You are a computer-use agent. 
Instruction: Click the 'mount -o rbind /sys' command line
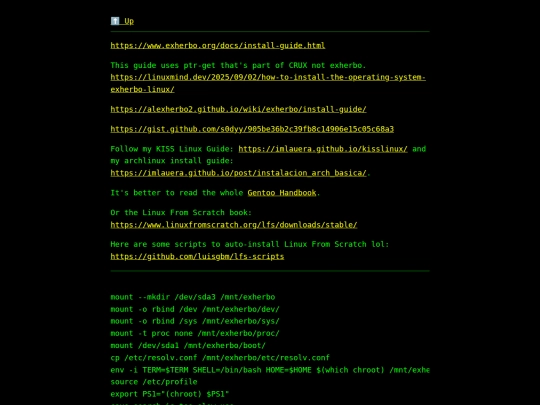pyautogui.click(x=195, y=321)
